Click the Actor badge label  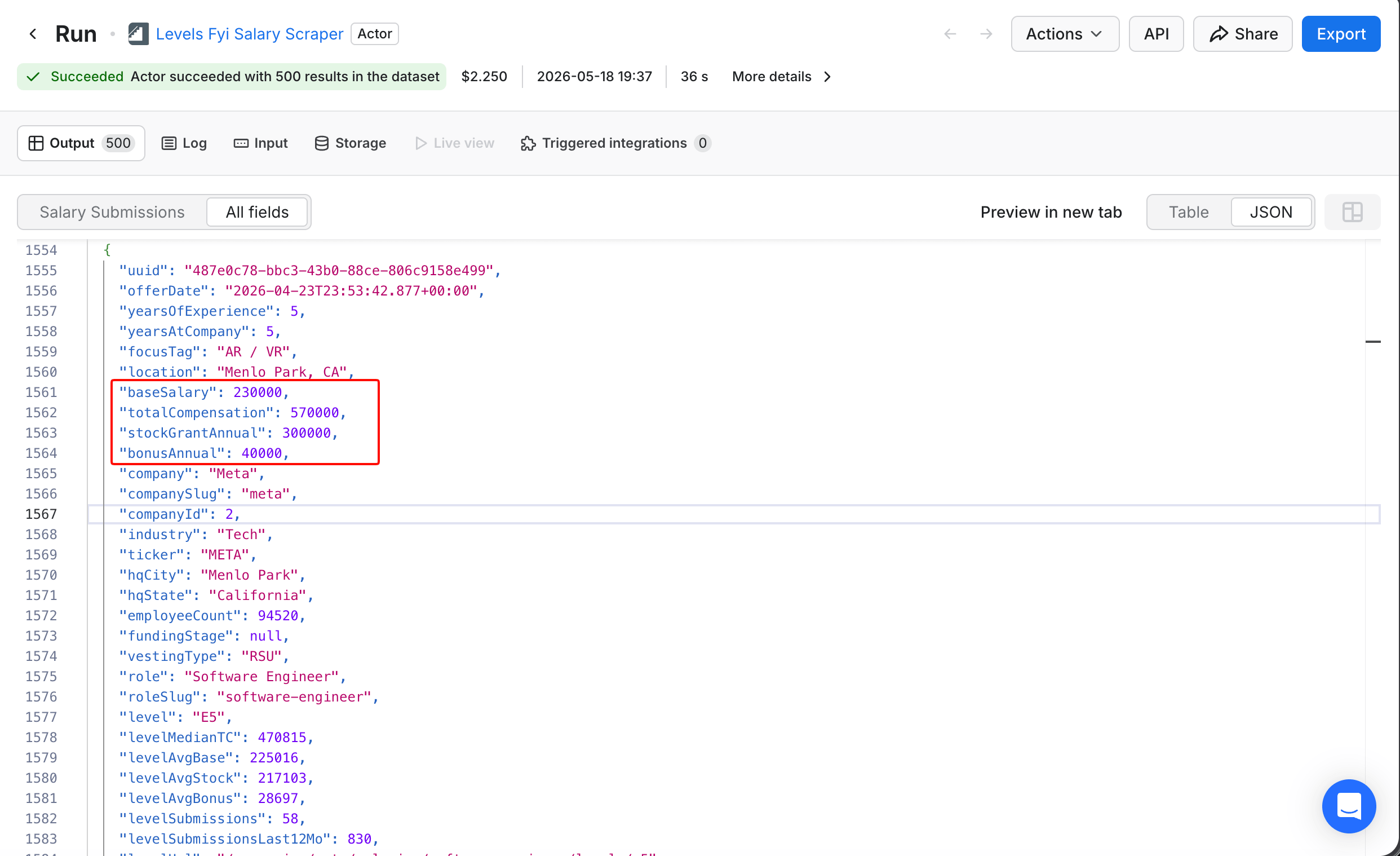click(x=374, y=34)
